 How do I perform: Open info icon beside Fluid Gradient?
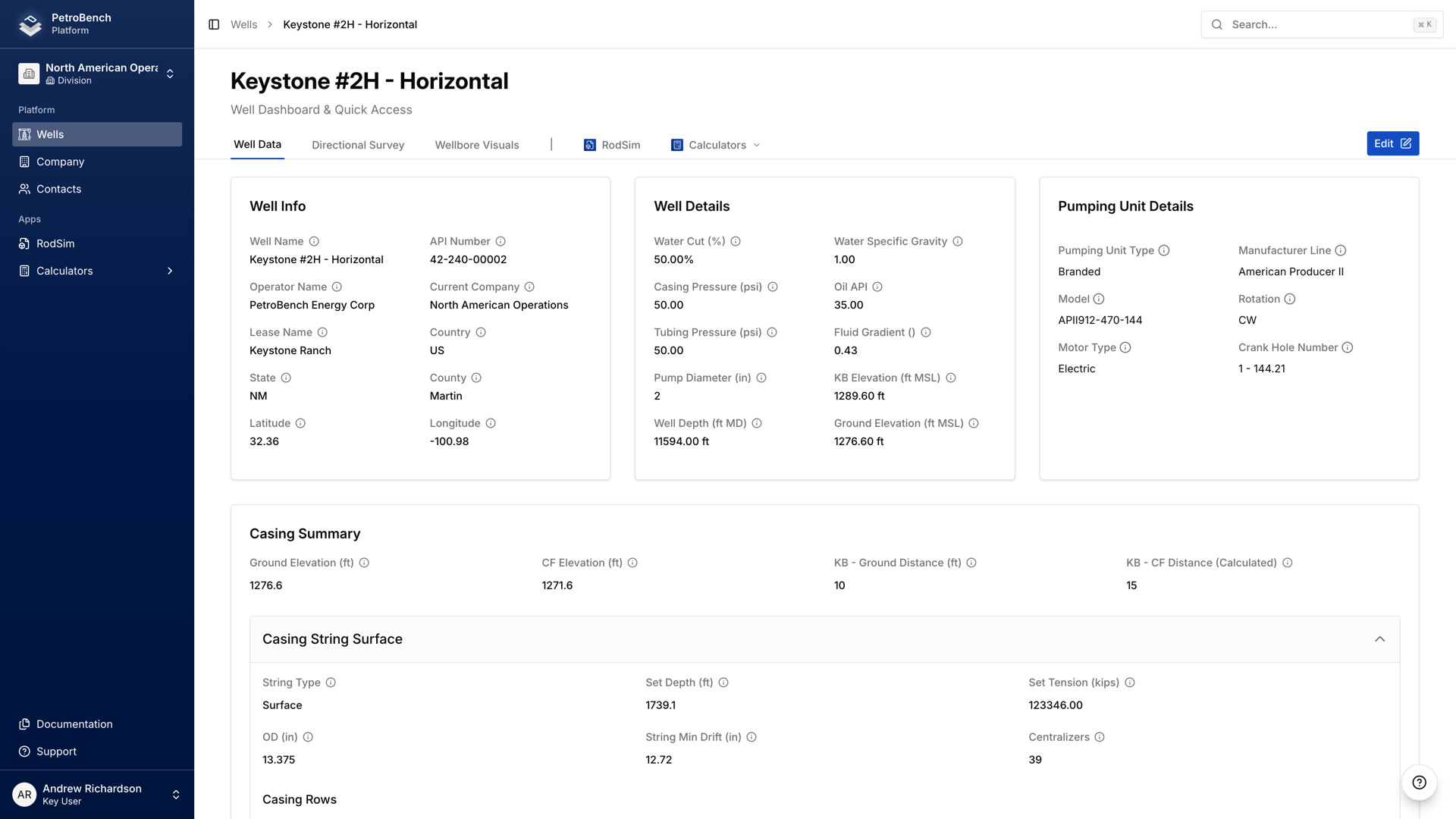click(926, 332)
